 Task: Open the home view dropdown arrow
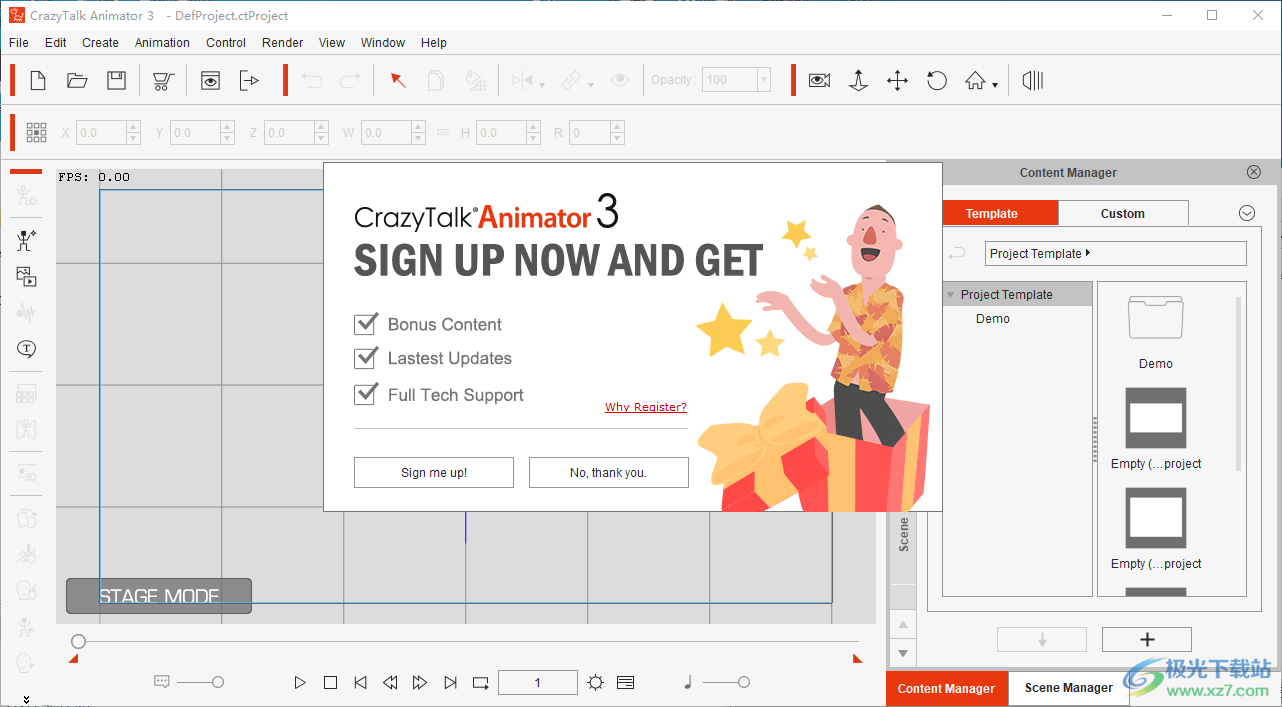coord(995,85)
